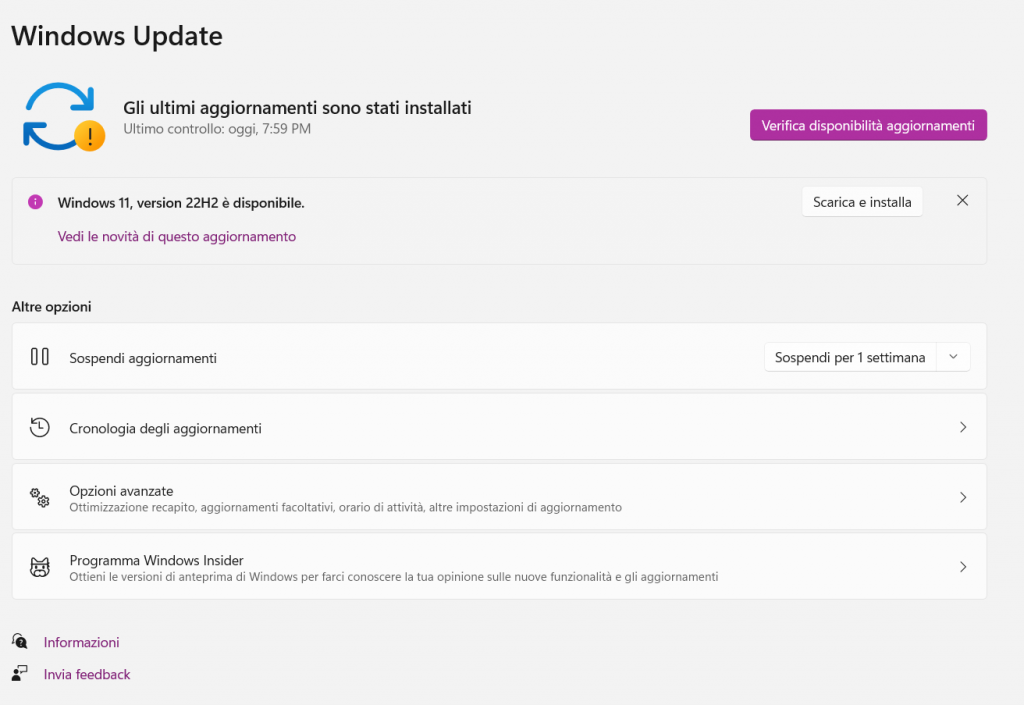Screen dimensions: 1024x705
Task: Click Sospendi per 1 settimana button
Action: click(850, 357)
